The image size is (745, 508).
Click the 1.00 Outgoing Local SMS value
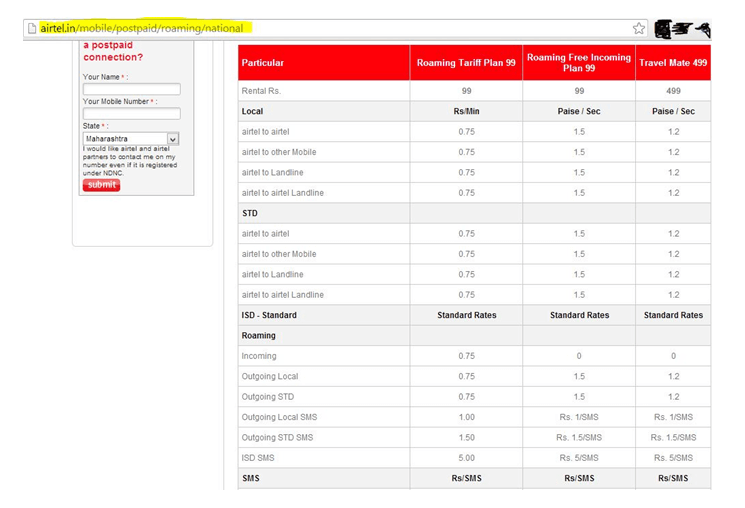pos(467,417)
